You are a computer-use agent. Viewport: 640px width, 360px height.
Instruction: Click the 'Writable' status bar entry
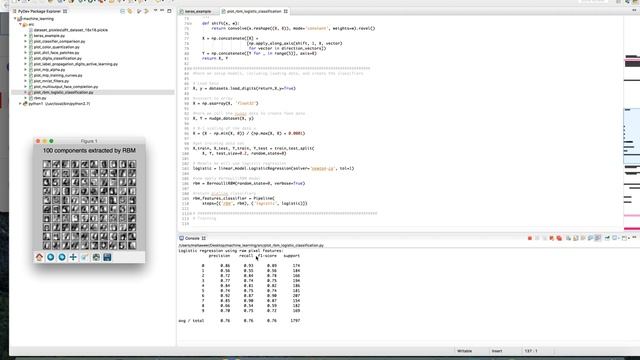point(464,351)
